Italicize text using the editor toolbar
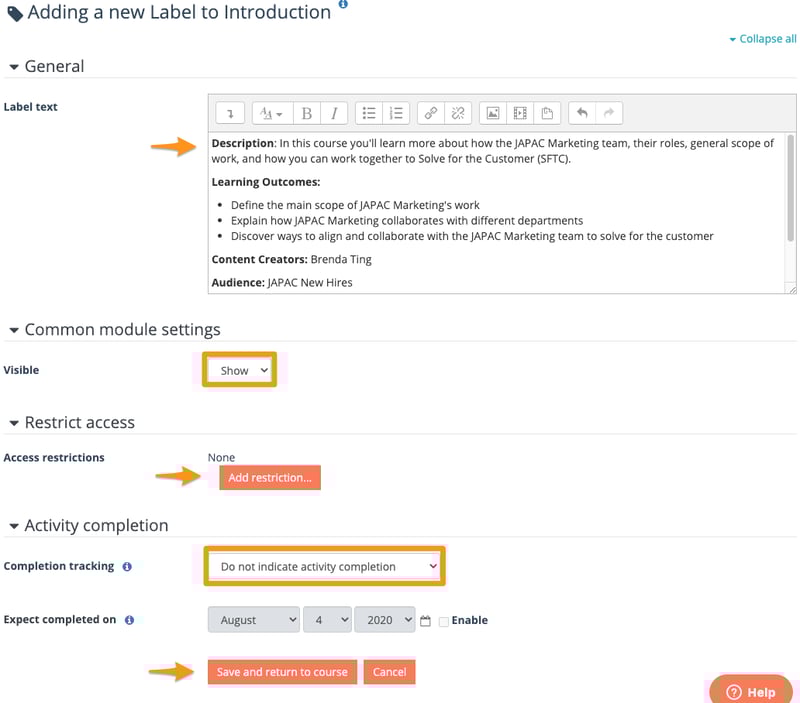800x703 pixels. click(332, 112)
